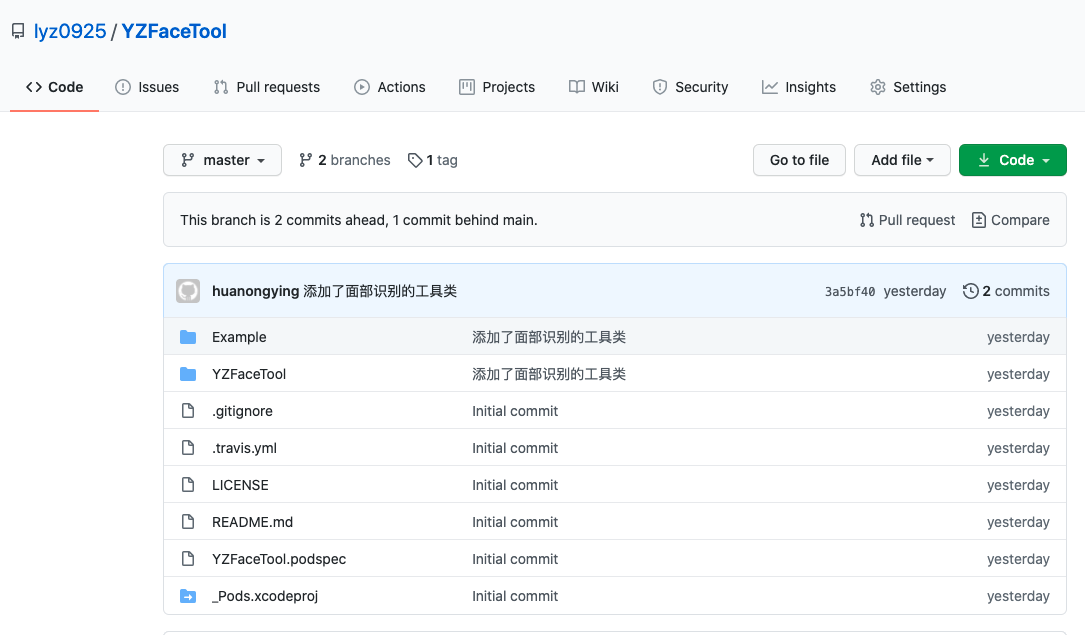Image resolution: width=1085 pixels, height=635 pixels.
Task: Open Initial commit for .travis.yml row
Action: point(515,448)
